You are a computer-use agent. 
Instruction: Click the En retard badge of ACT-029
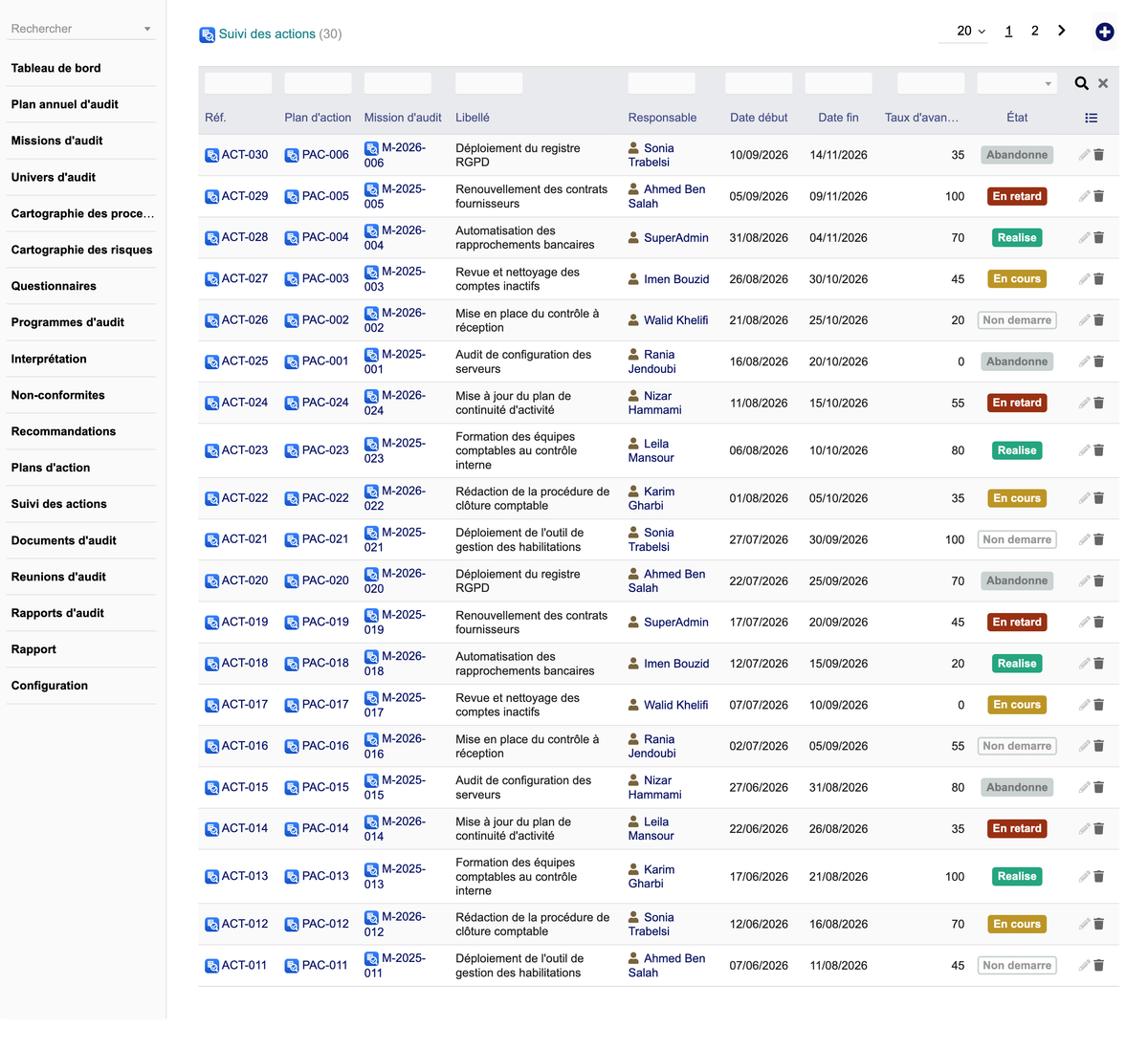[x=1017, y=196]
